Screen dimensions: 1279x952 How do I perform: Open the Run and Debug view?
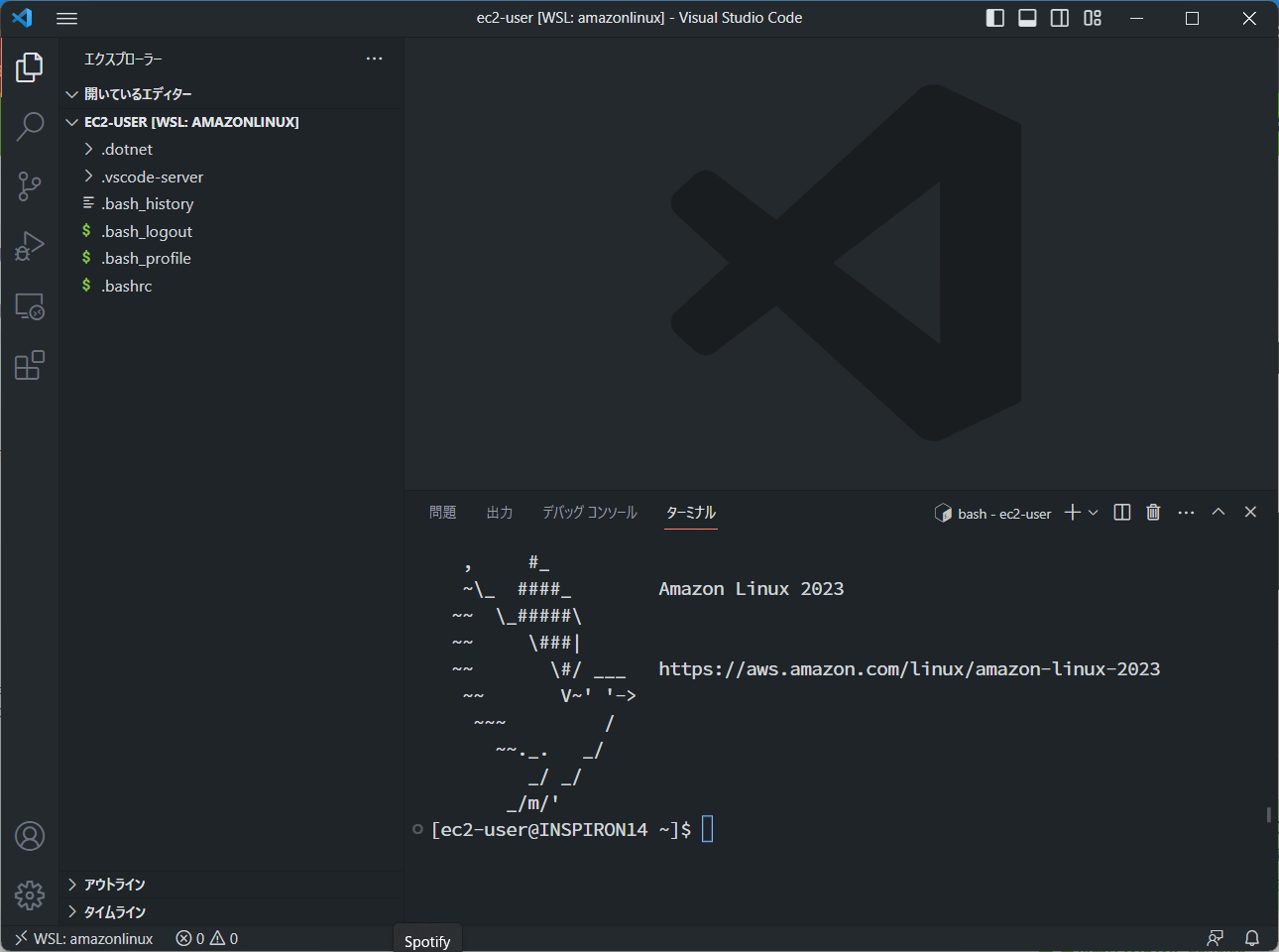coord(30,246)
